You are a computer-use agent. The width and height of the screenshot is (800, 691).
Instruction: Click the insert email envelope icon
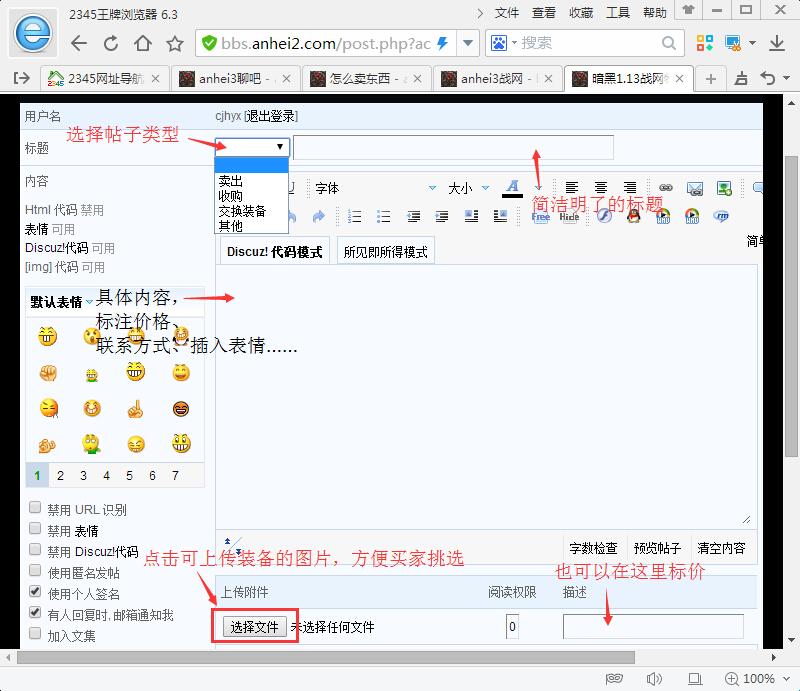[695, 188]
